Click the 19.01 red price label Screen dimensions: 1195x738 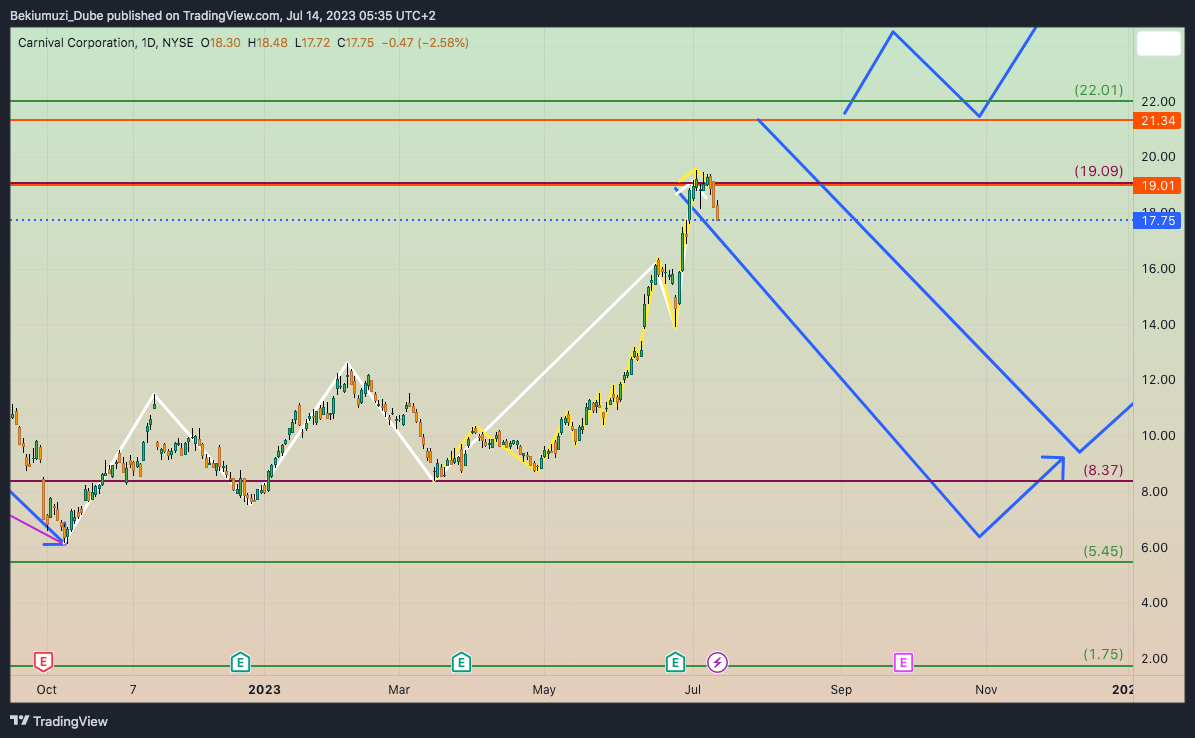pyautogui.click(x=1157, y=185)
